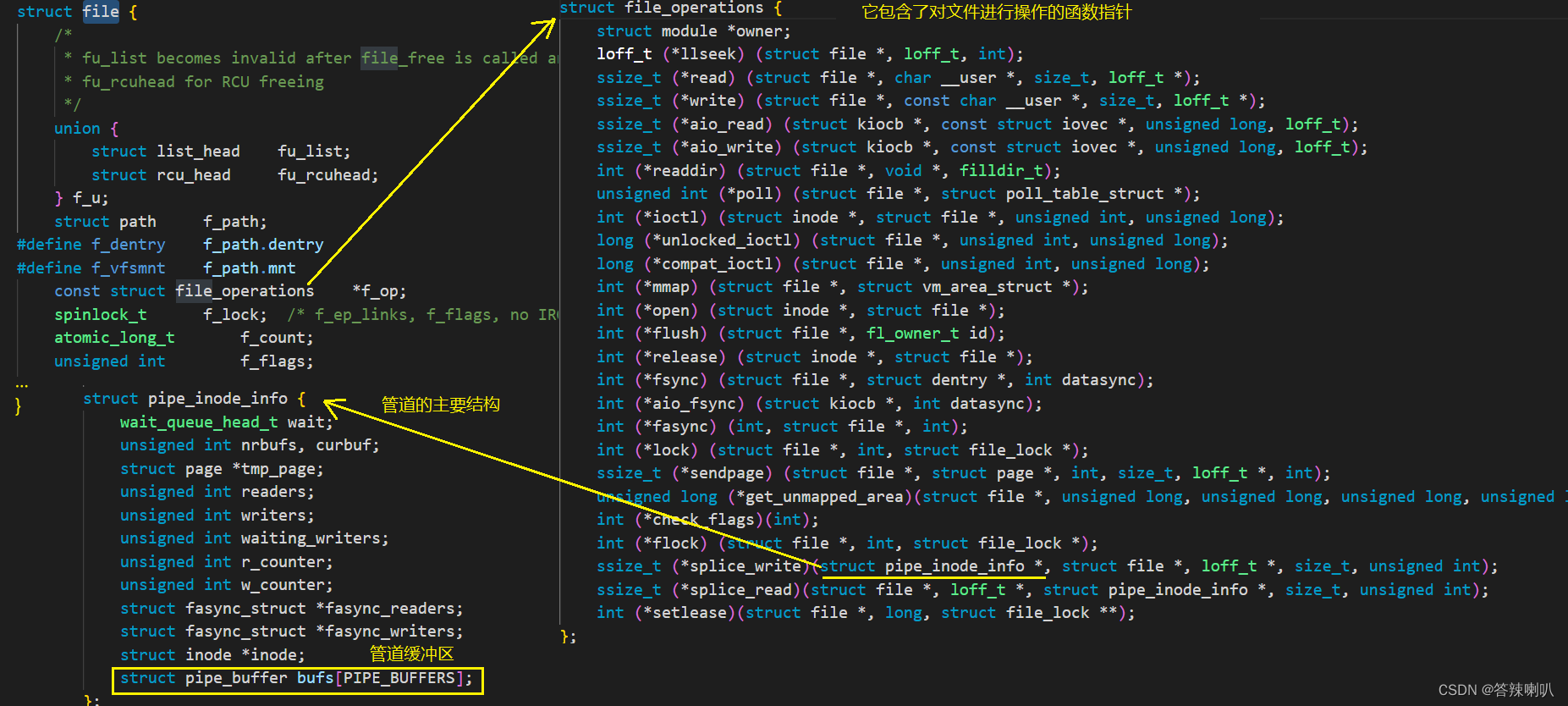Click 'struct file_operations {' declaration

671,8
